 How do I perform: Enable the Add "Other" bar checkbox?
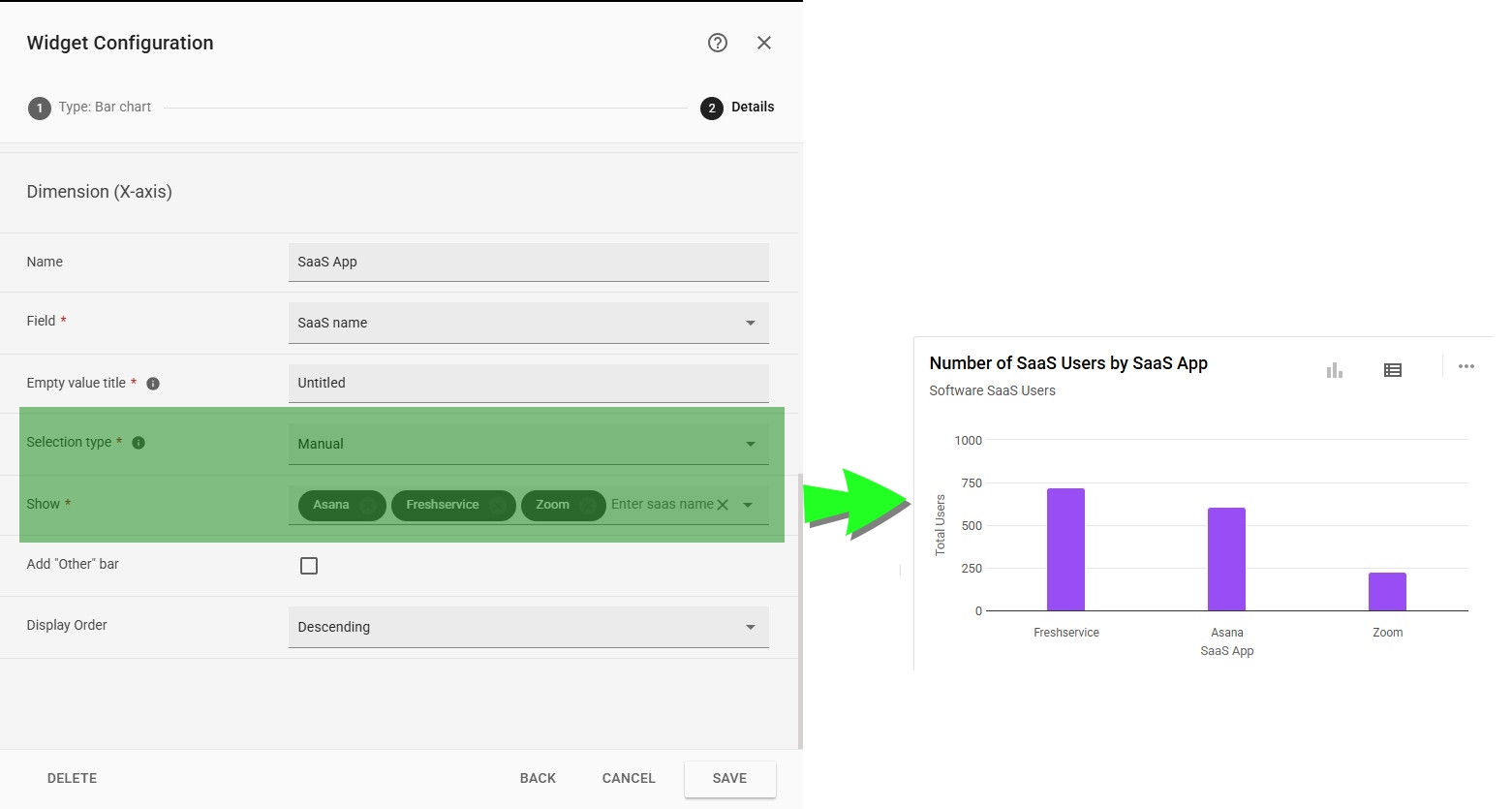pos(309,566)
